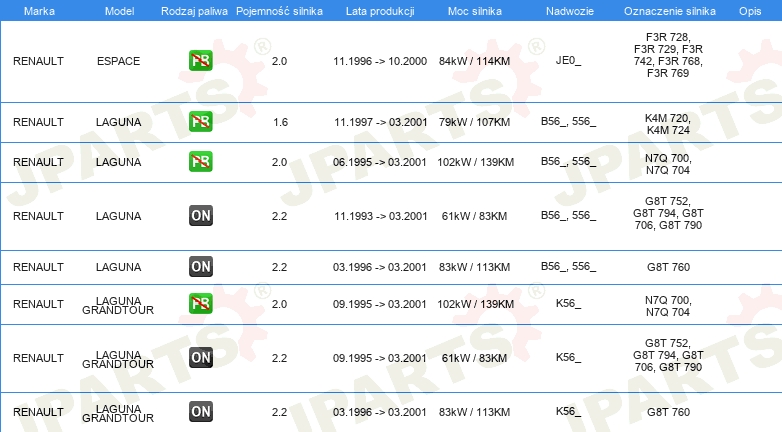Click the Pojemność silnika column header

(279, 11)
